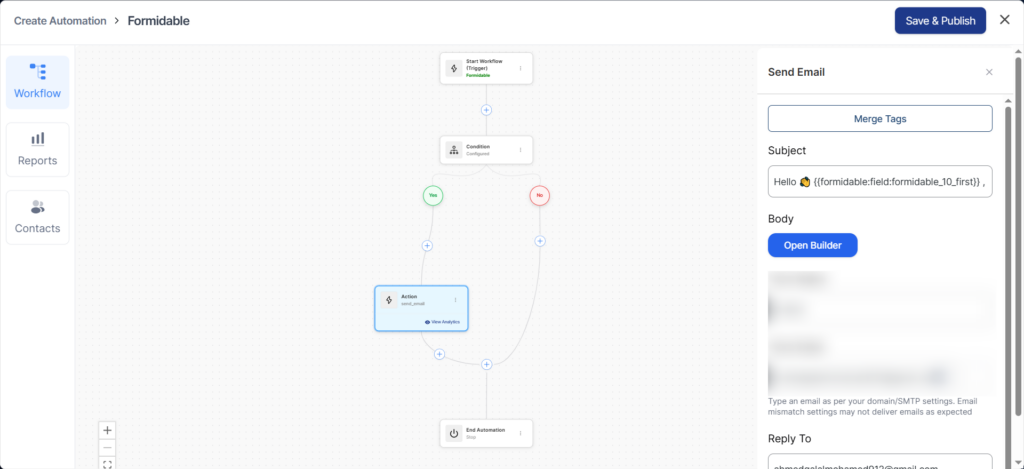Click the Create Automation breadcrumb link
The height and width of the screenshot is (469, 1024).
coord(59,21)
